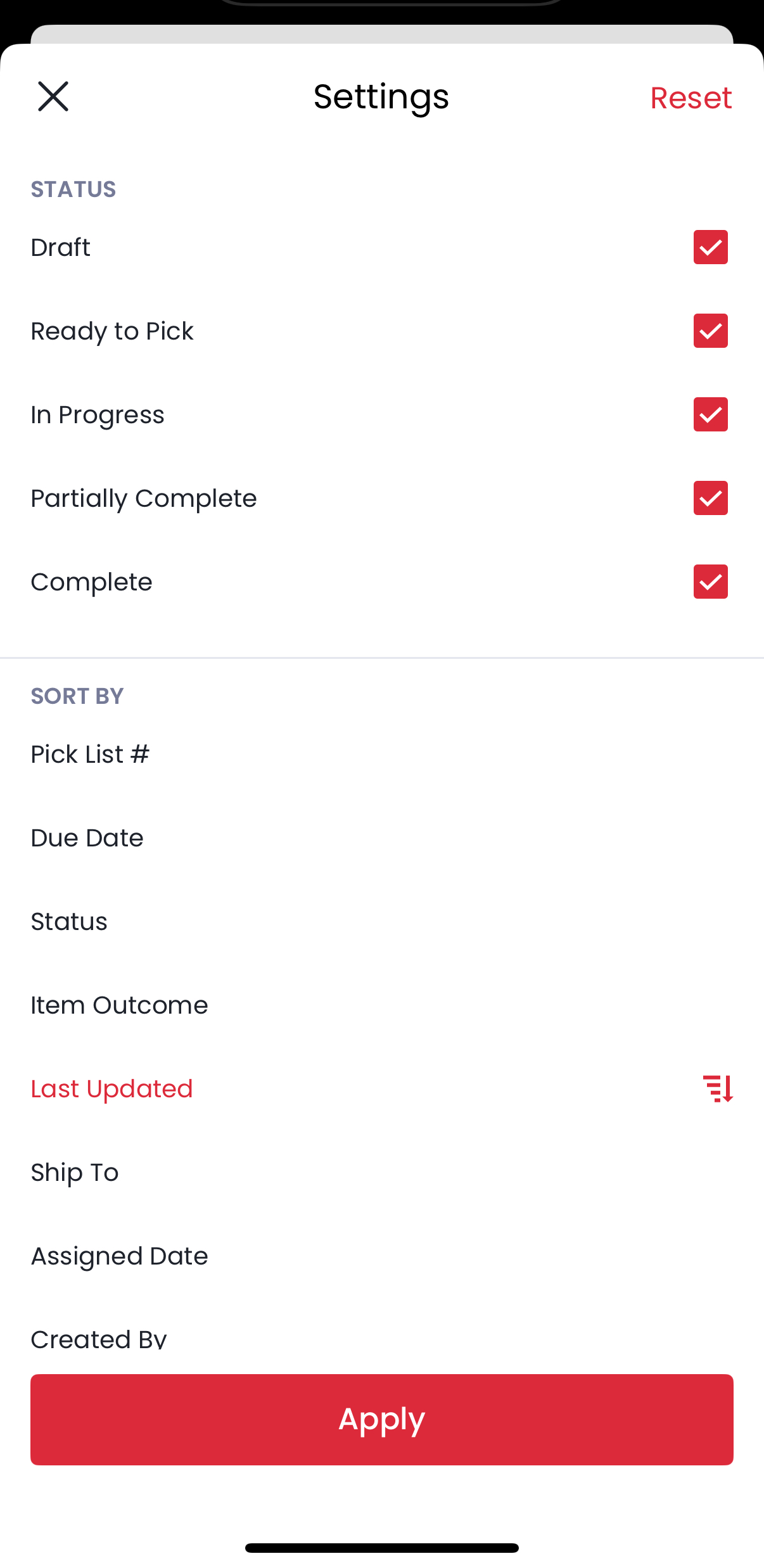Sort the list by Item Outcome
Viewport: 764px width, 1568px height.
(120, 1005)
